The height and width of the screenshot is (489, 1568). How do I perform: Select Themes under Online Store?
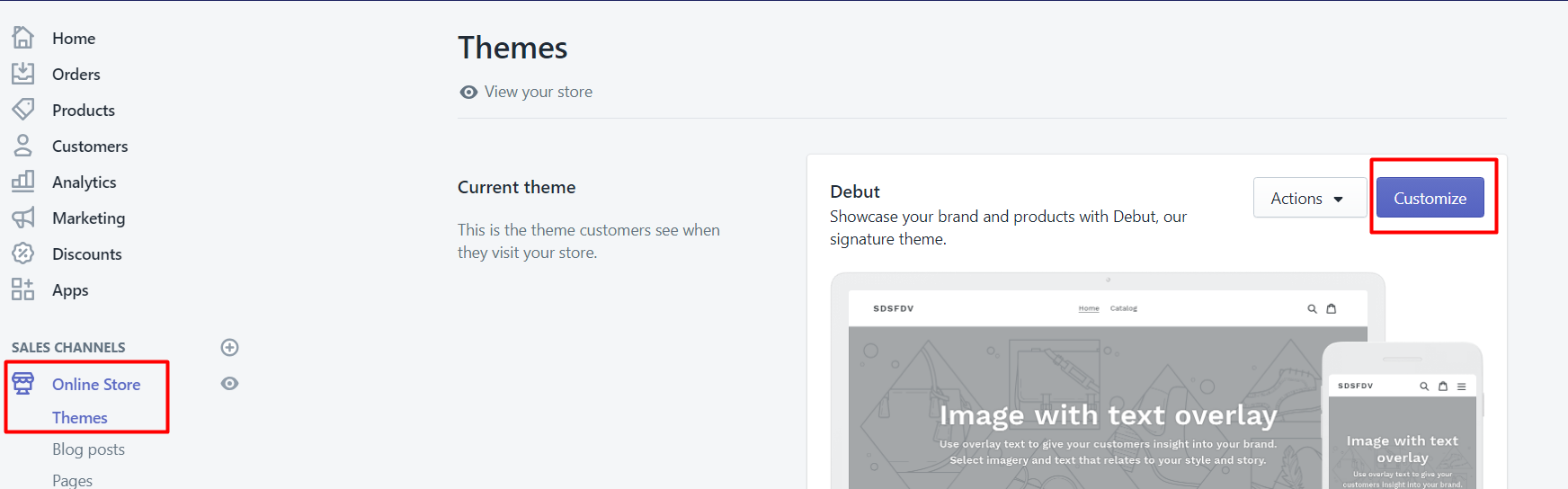(x=80, y=417)
